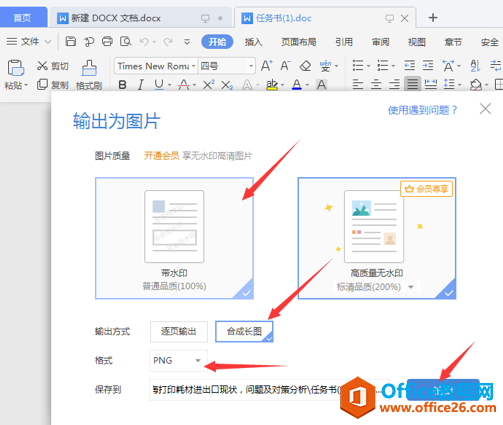Viewport: 503px width, 425px height.
Task: Open the 文件 menu
Action: pyautogui.click(x=29, y=42)
